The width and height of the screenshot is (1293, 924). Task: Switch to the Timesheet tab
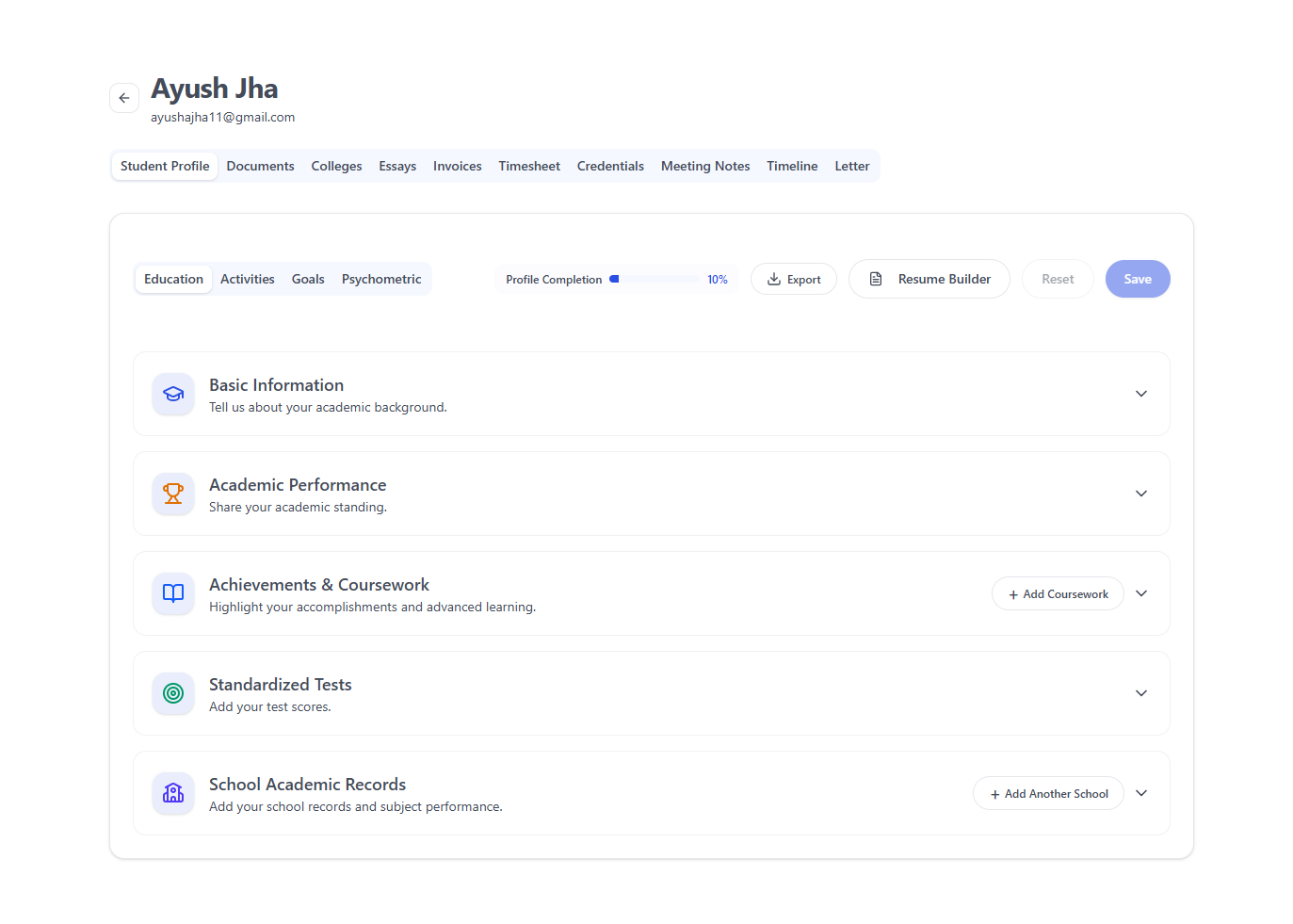click(529, 166)
